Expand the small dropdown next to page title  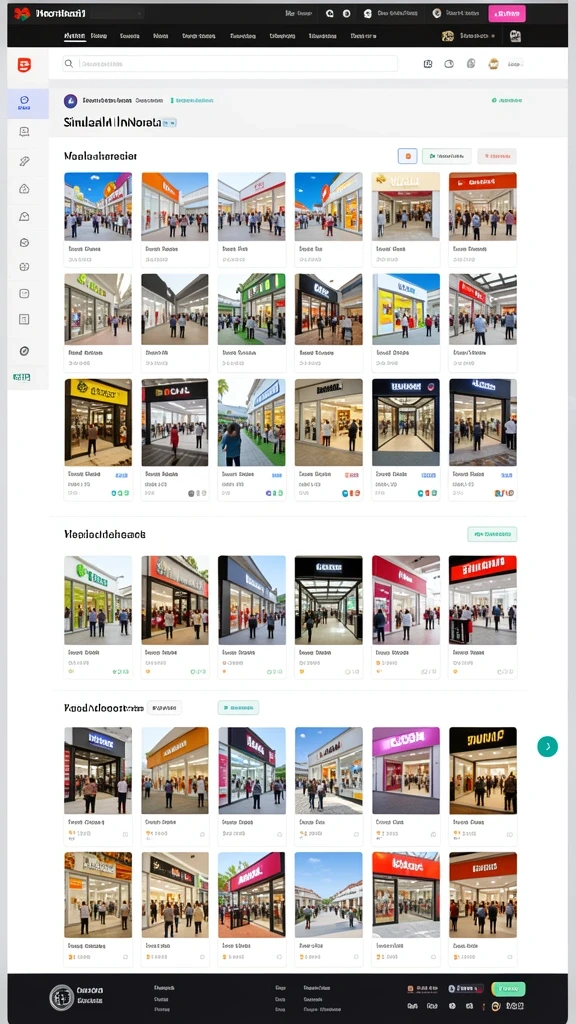coord(169,122)
